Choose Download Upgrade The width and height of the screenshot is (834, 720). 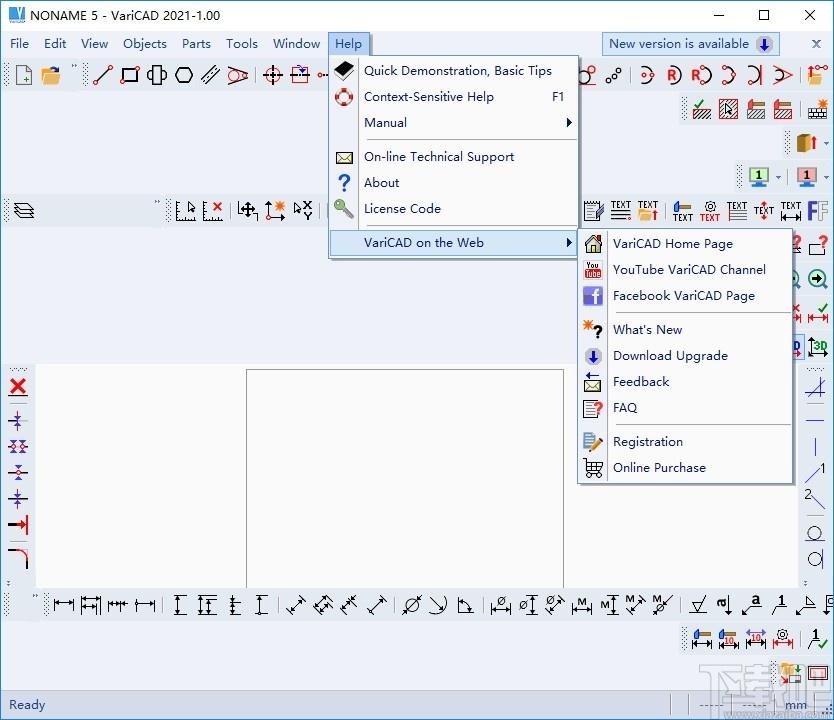686,356
